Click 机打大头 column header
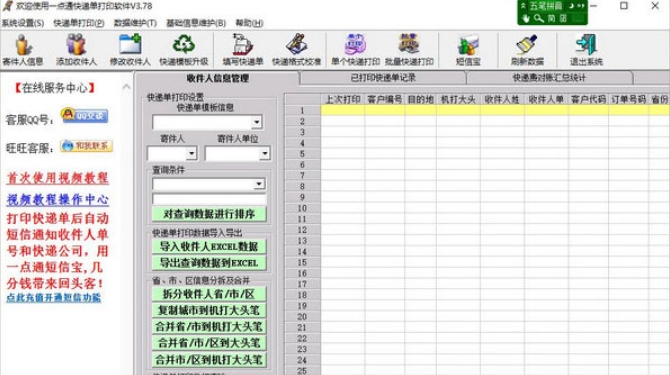670x375 pixels. (458, 100)
